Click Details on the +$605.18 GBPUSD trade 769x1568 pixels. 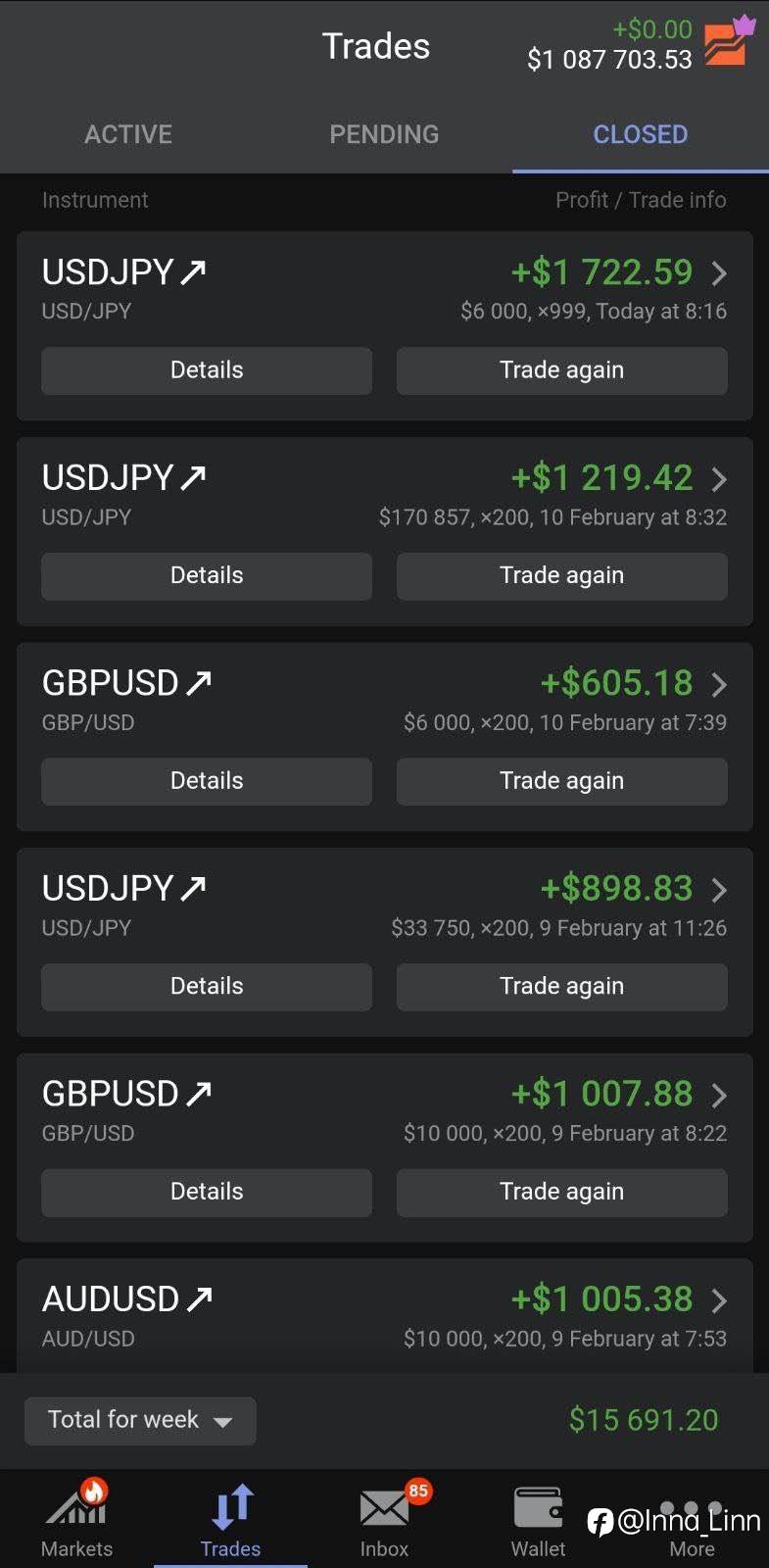[207, 781]
